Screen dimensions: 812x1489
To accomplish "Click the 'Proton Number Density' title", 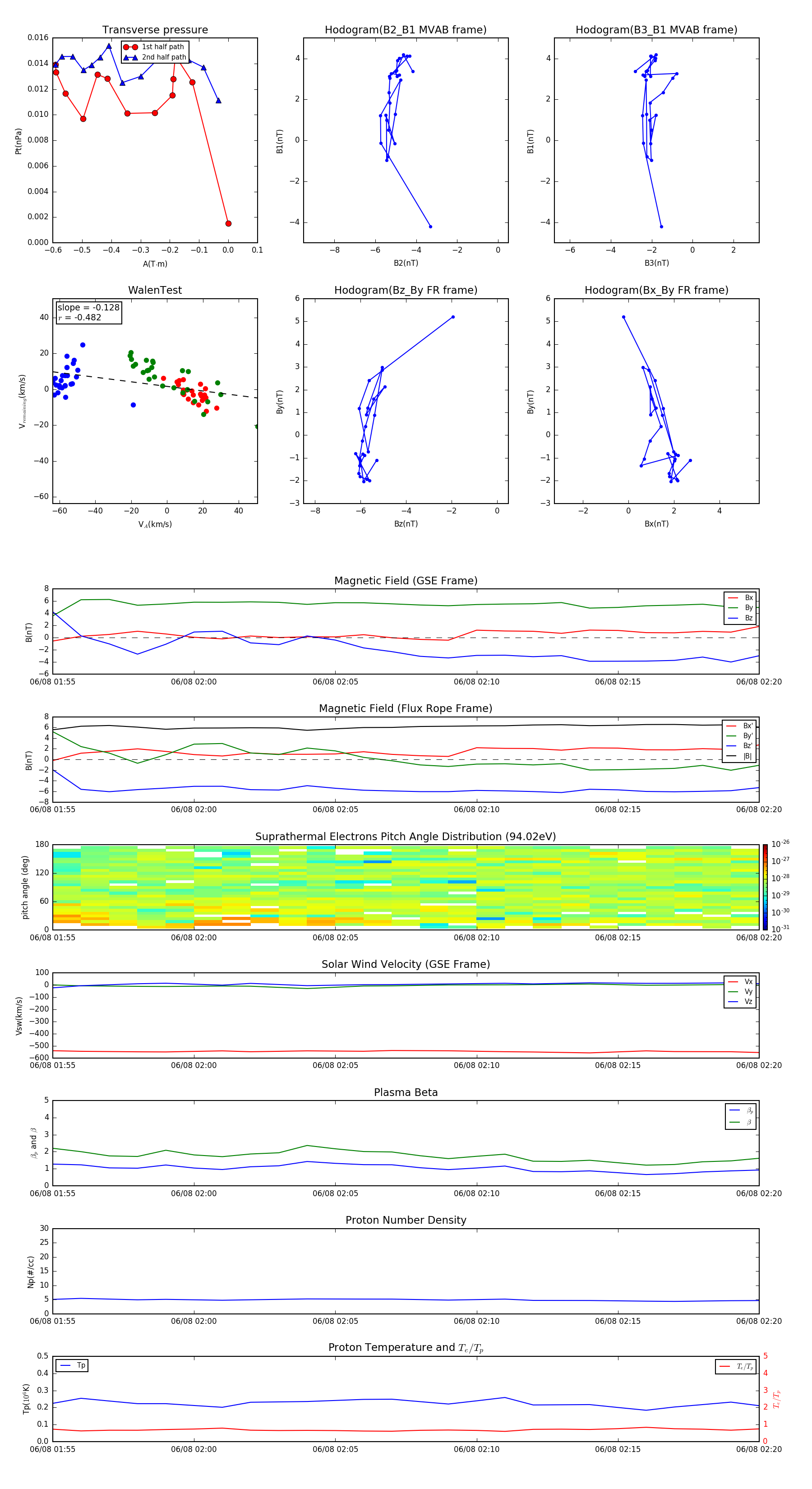I will pos(406,1220).
